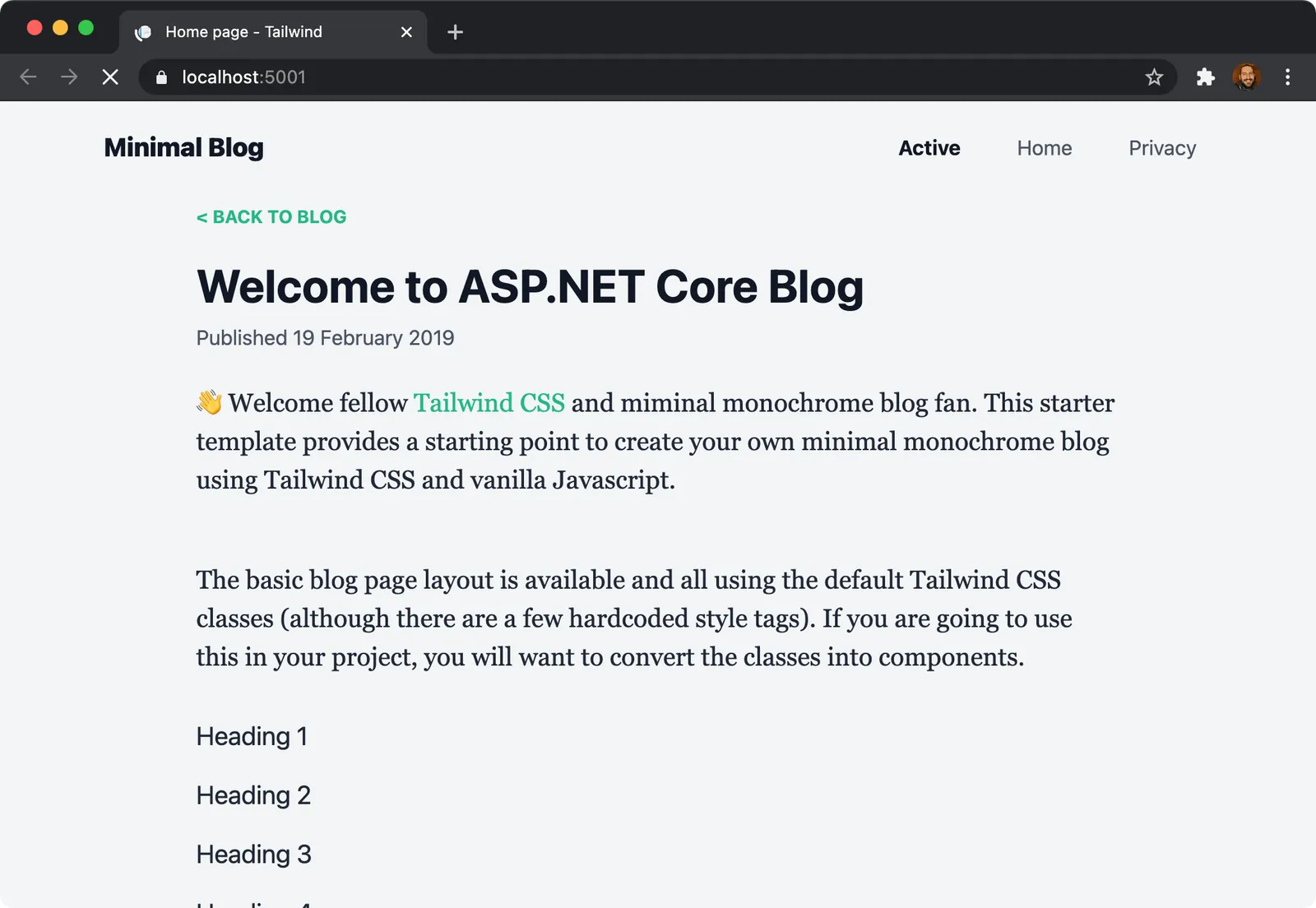Image resolution: width=1316 pixels, height=908 pixels.
Task: Click the green macOS maximize button
Action: (x=86, y=28)
